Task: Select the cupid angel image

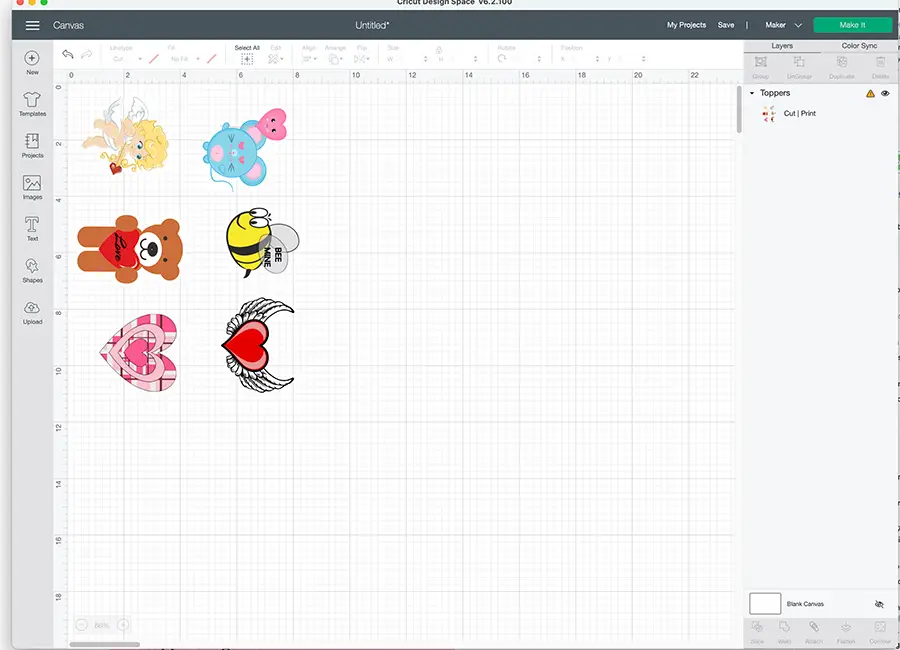Action: (x=126, y=136)
